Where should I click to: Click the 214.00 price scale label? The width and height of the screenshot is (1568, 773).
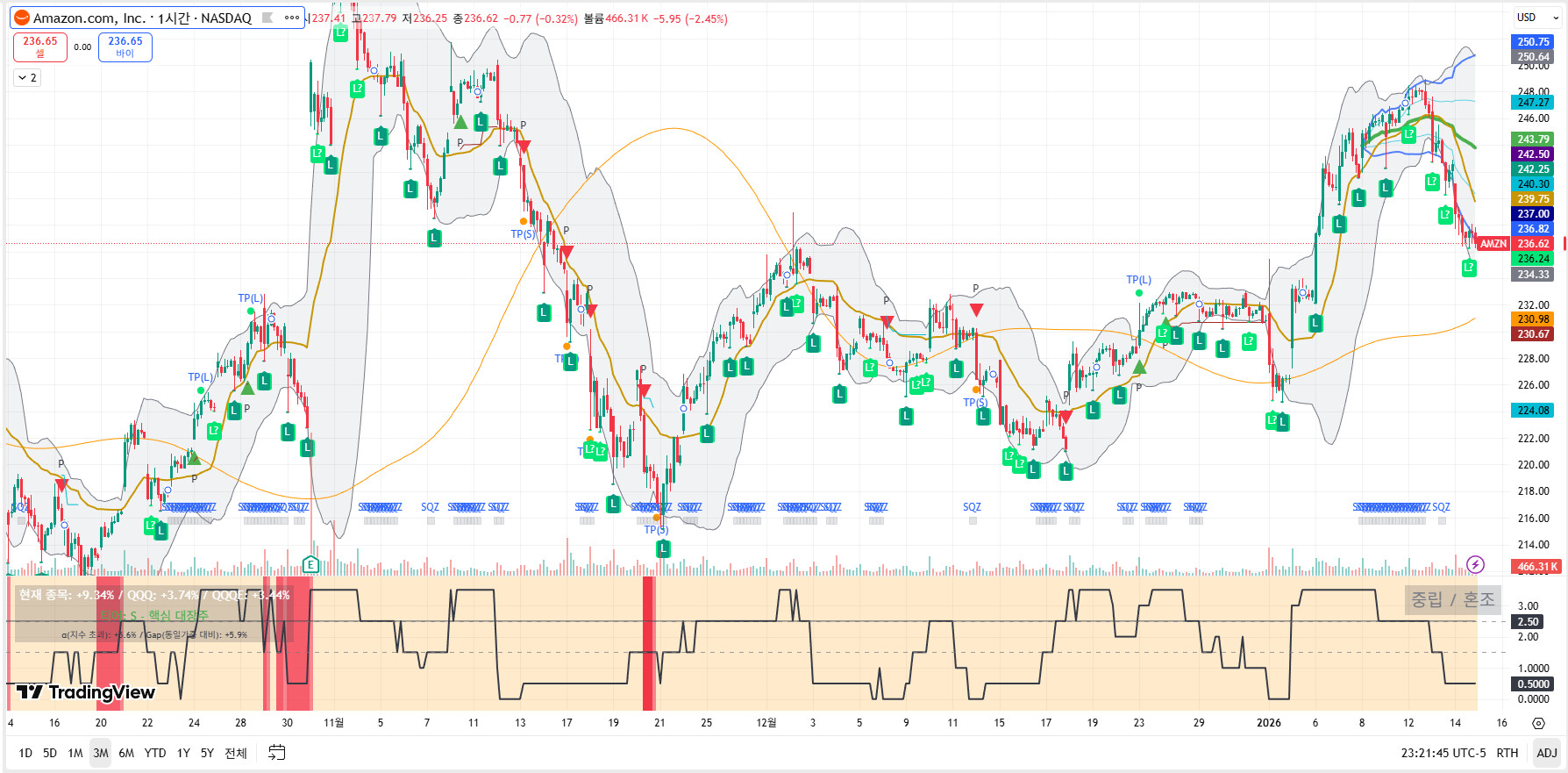point(1533,545)
